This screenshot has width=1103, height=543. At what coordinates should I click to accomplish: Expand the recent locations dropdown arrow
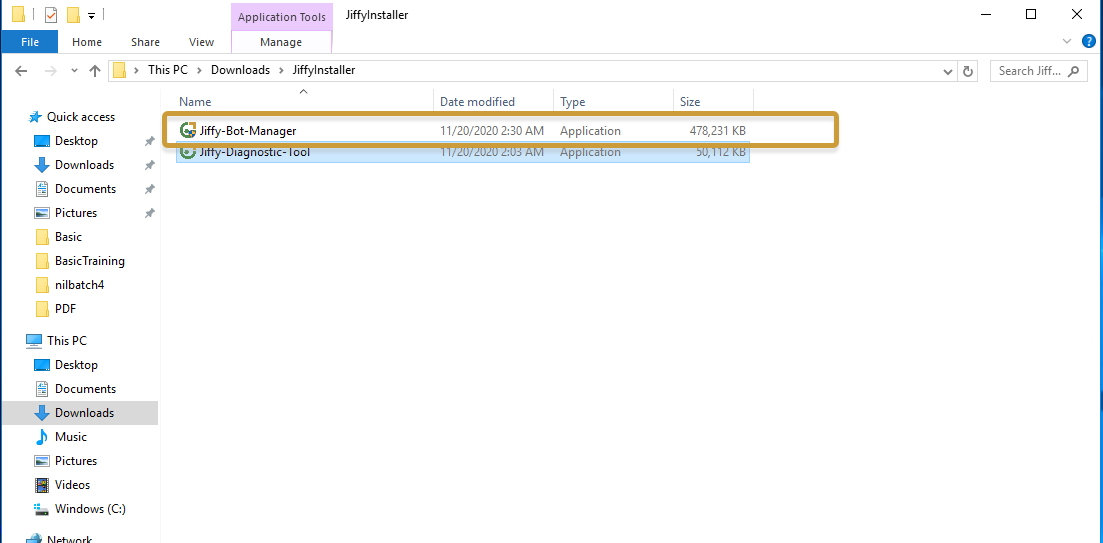click(x=74, y=71)
